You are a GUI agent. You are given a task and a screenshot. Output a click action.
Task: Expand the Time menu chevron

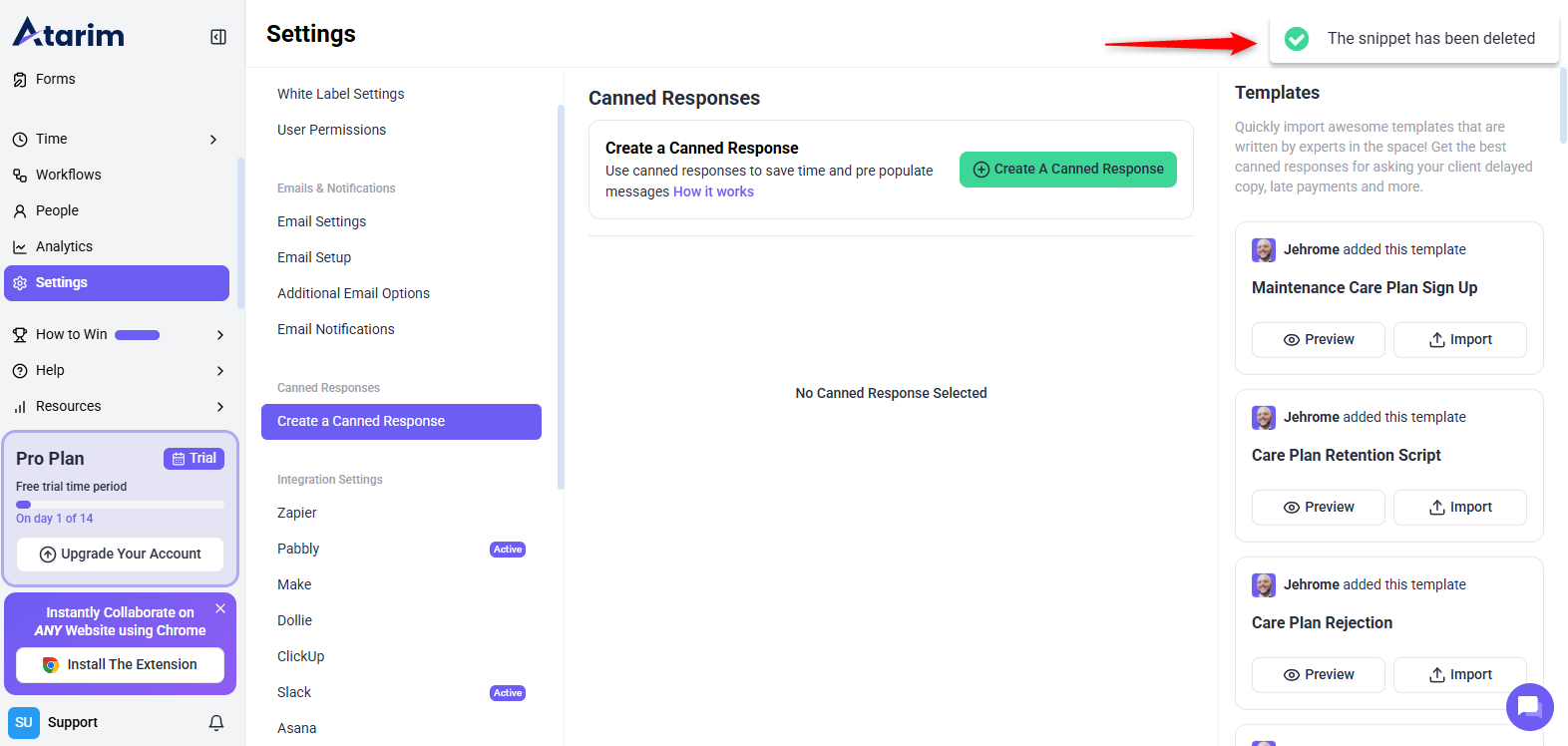(x=213, y=140)
